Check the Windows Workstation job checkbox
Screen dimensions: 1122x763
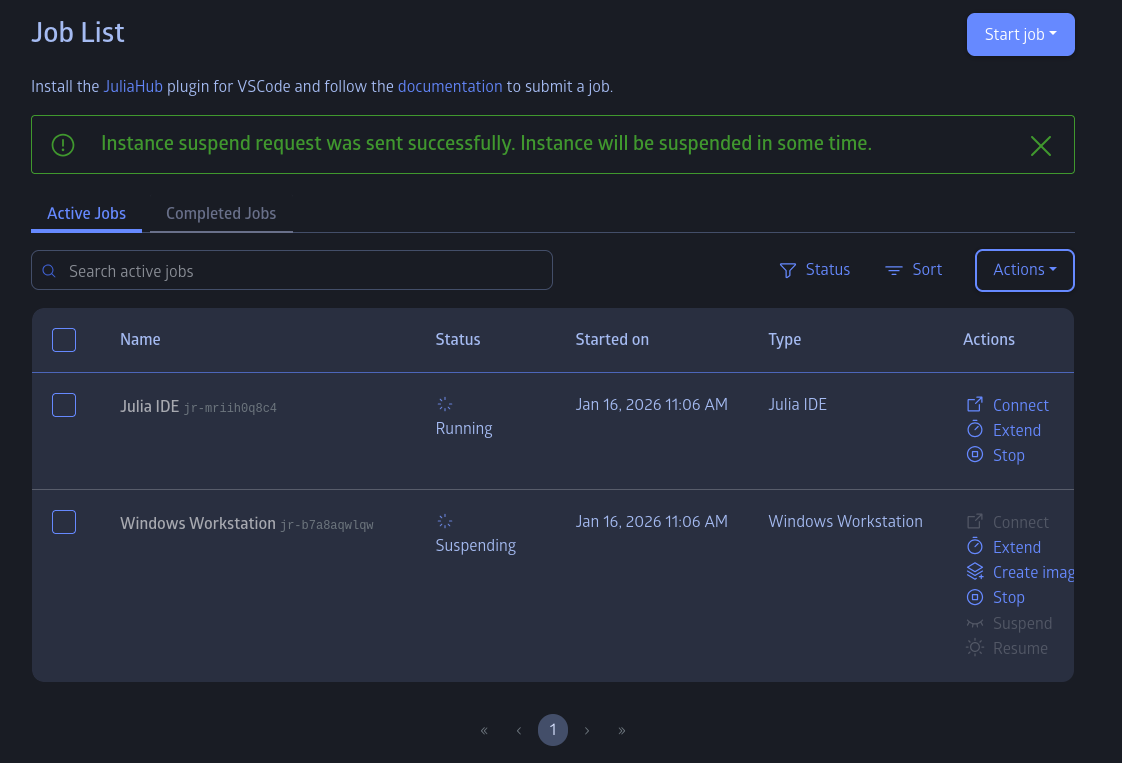coord(64,522)
